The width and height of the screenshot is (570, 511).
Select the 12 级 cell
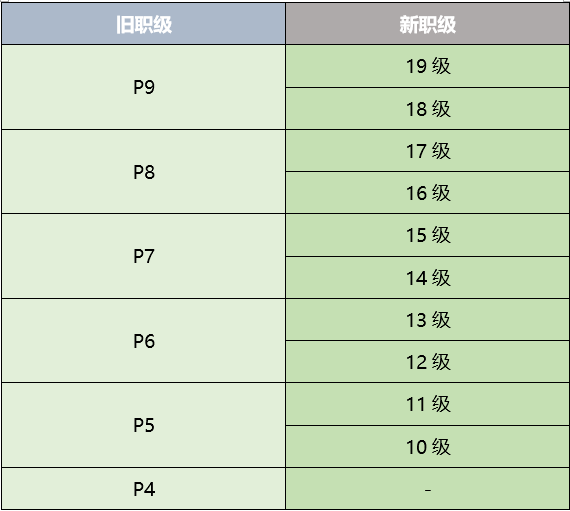click(428, 362)
